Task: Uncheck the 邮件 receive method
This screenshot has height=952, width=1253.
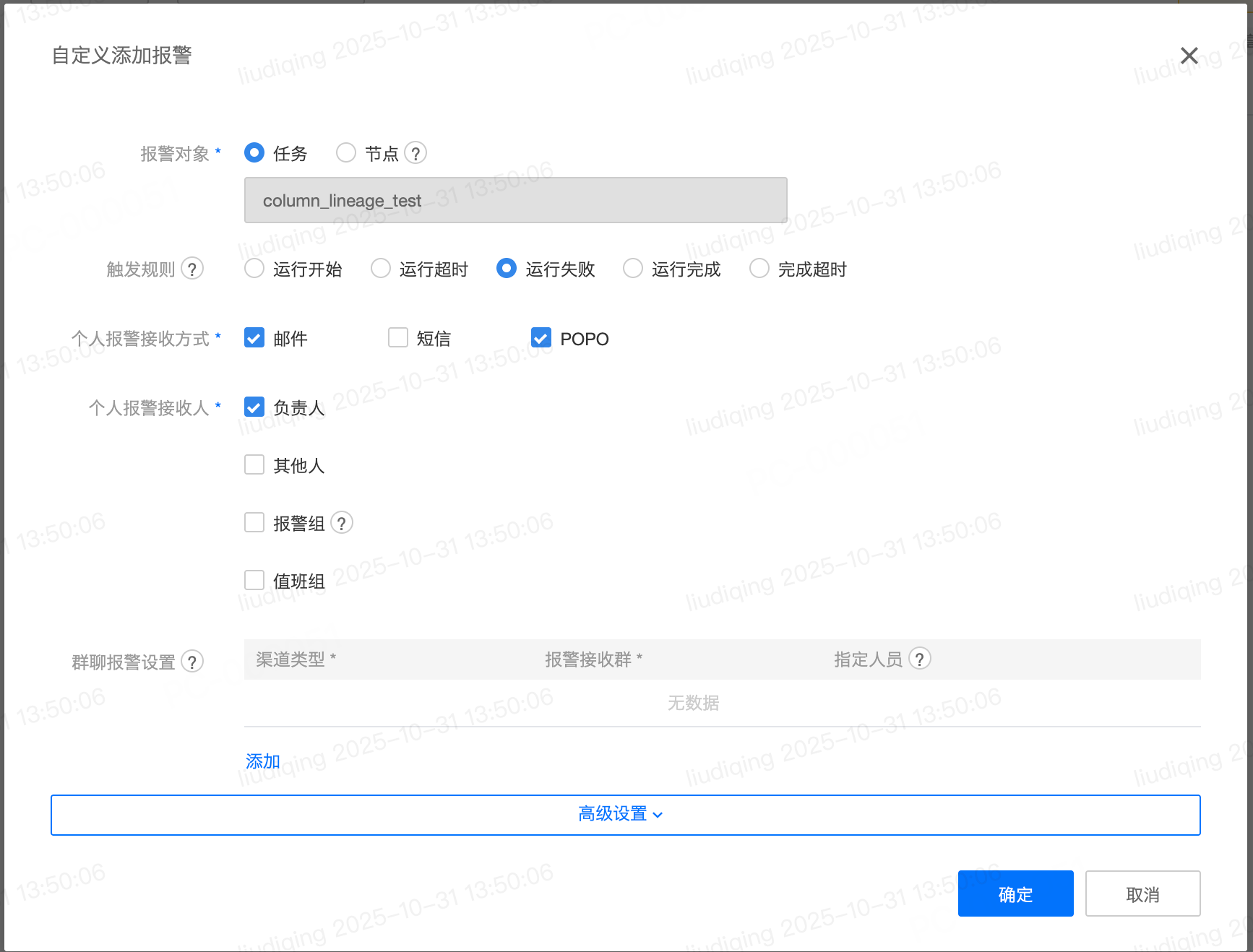Action: pos(254,338)
